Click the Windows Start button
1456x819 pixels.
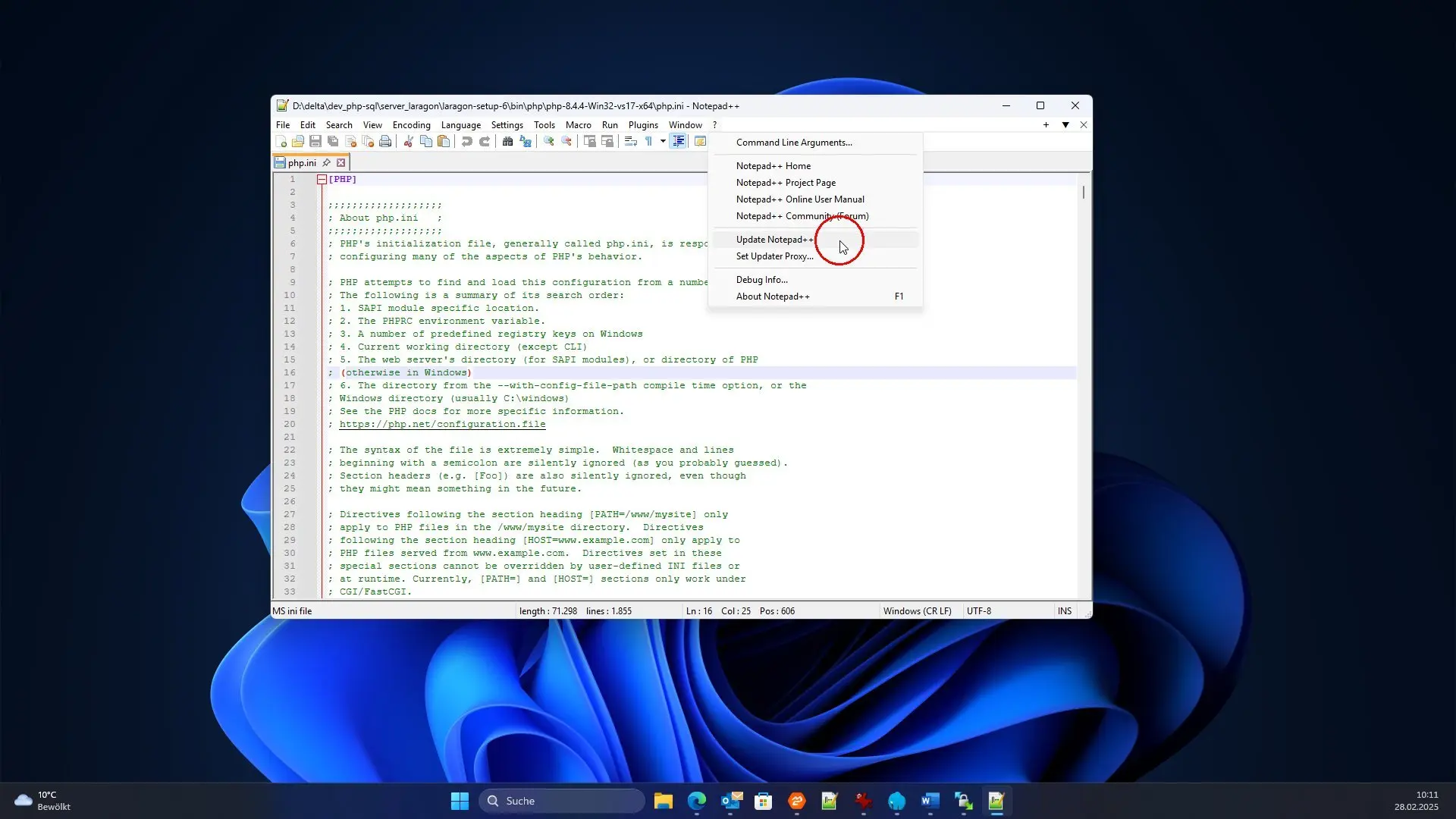click(x=460, y=801)
